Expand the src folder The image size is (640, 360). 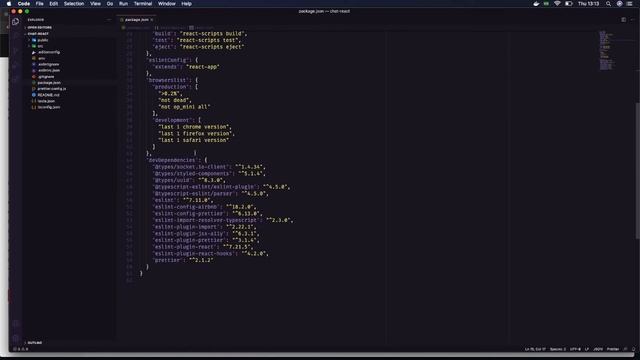tap(40, 46)
